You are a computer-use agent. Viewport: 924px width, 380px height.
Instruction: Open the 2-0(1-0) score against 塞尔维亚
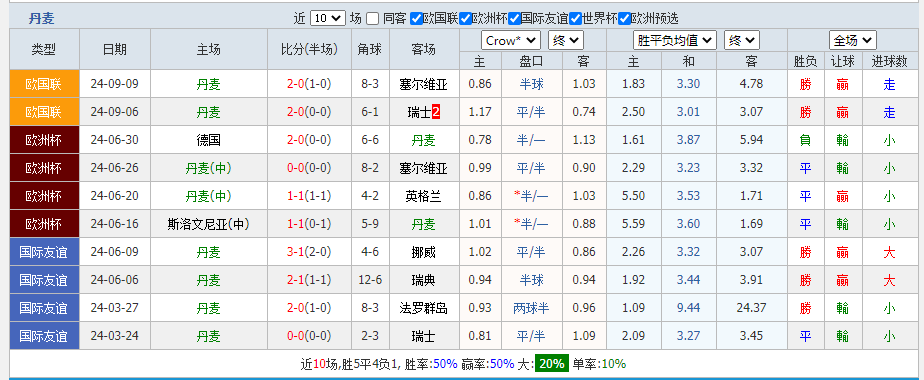[x=309, y=84]
